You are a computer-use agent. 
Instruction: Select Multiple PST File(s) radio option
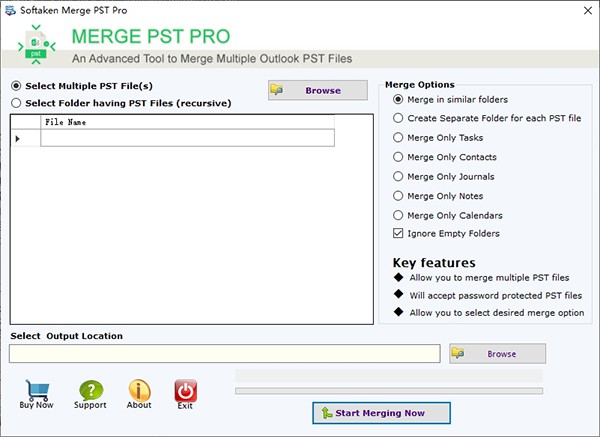[x=16, y=86]
